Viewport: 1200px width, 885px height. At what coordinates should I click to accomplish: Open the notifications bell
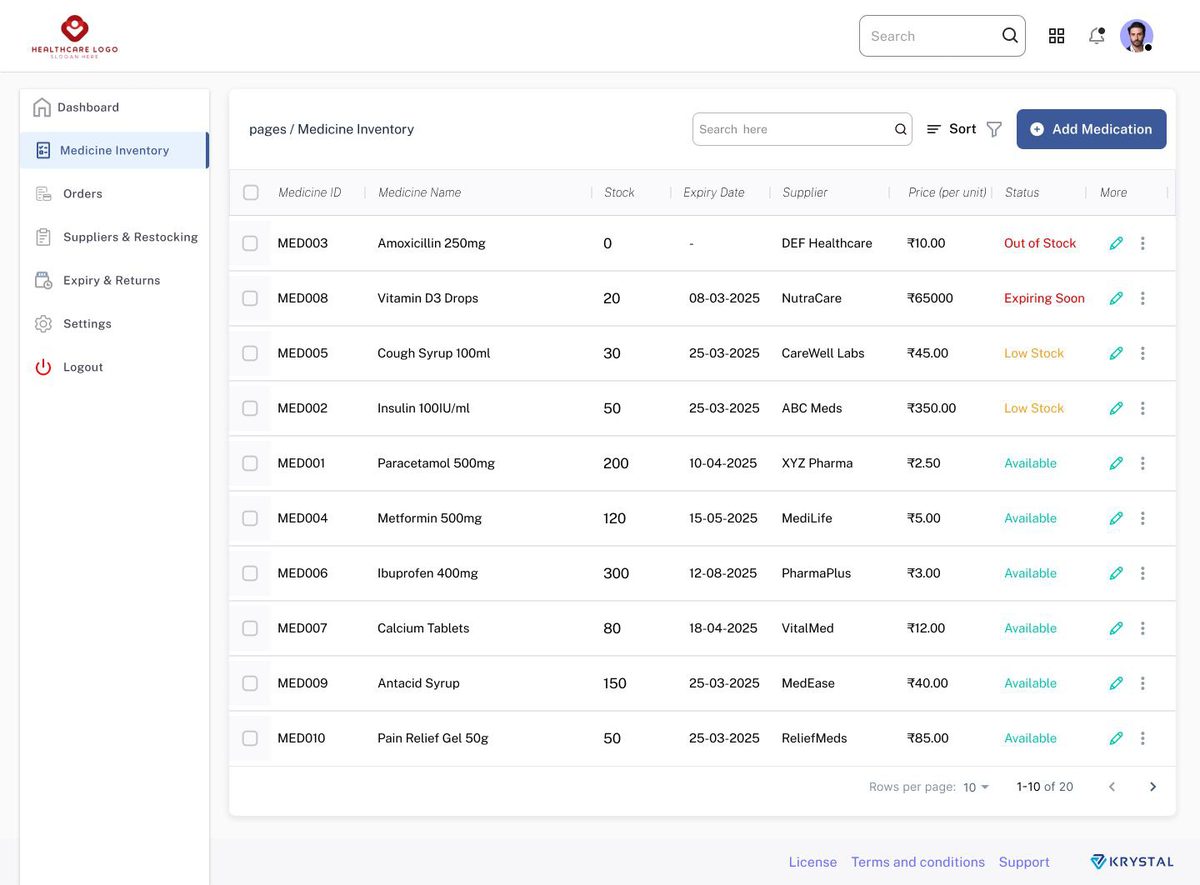coord(1097,36)
